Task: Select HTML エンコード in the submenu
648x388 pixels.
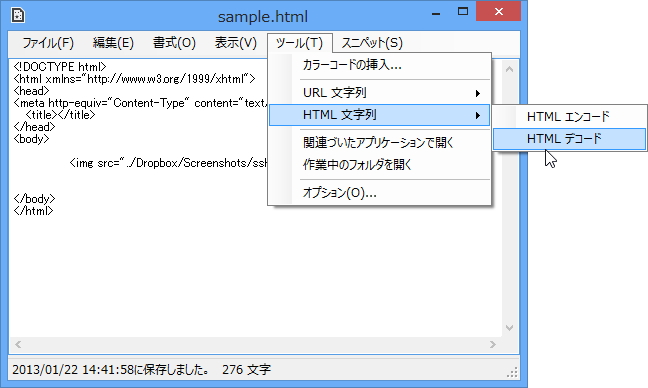Action: pyautogui.click(x=569, y=117)
